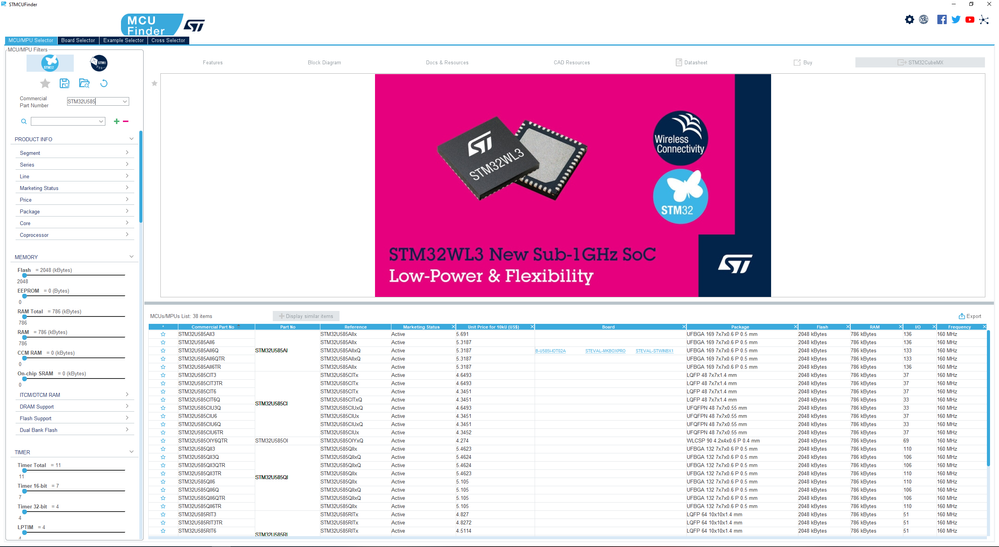
Task: Expand the Package filter
Action: [x=73, y=211]
